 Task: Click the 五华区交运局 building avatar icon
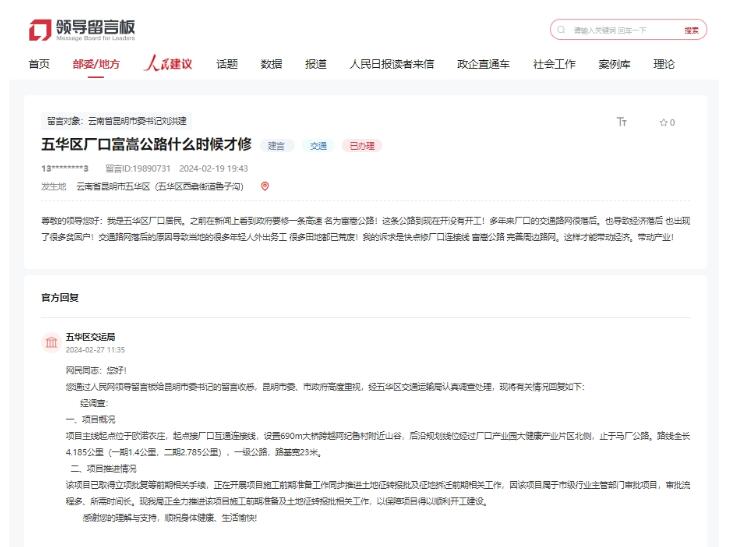[x=50, y=343]
